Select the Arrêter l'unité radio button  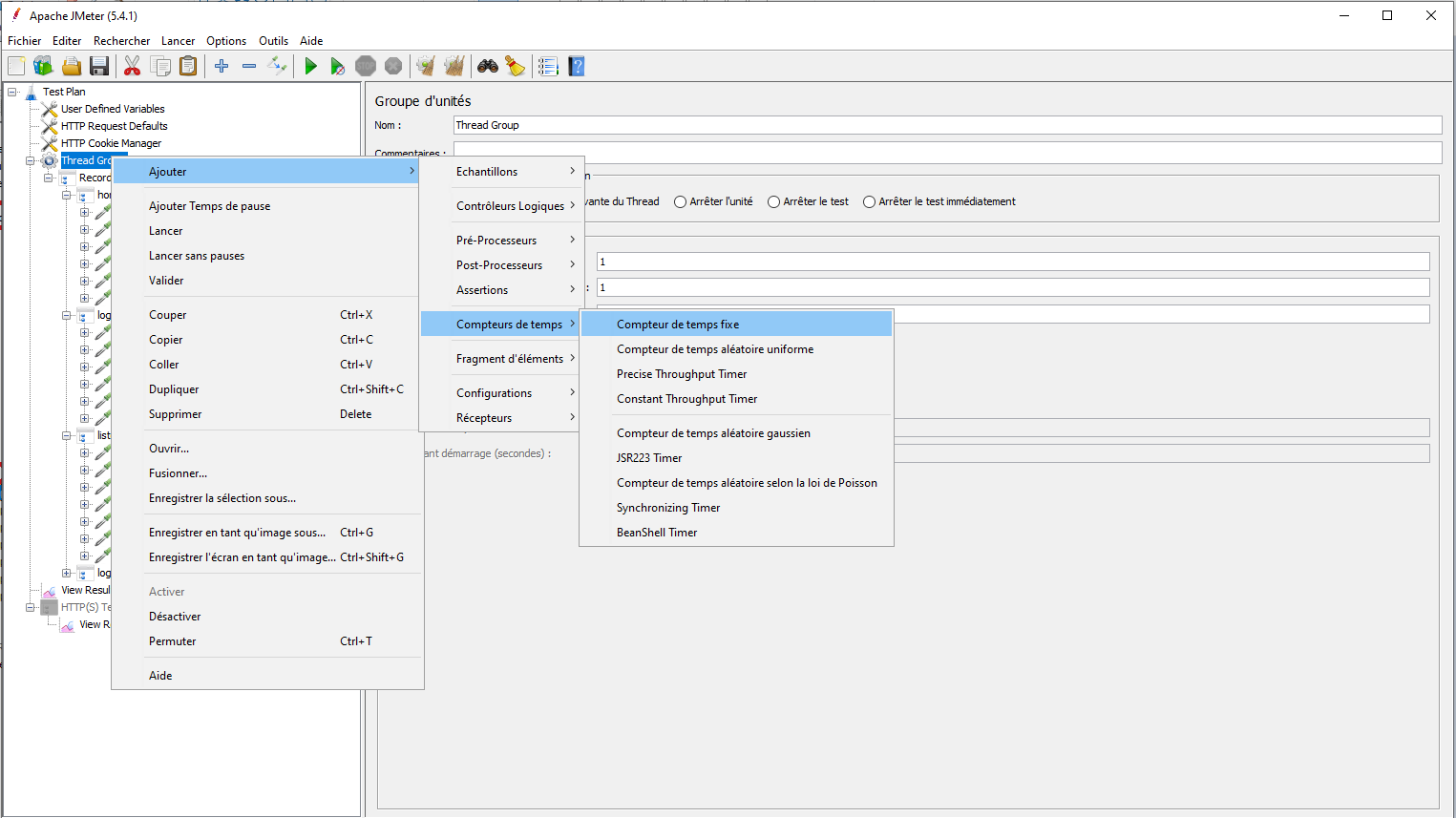pyautogui.click(x=680, y=202)
